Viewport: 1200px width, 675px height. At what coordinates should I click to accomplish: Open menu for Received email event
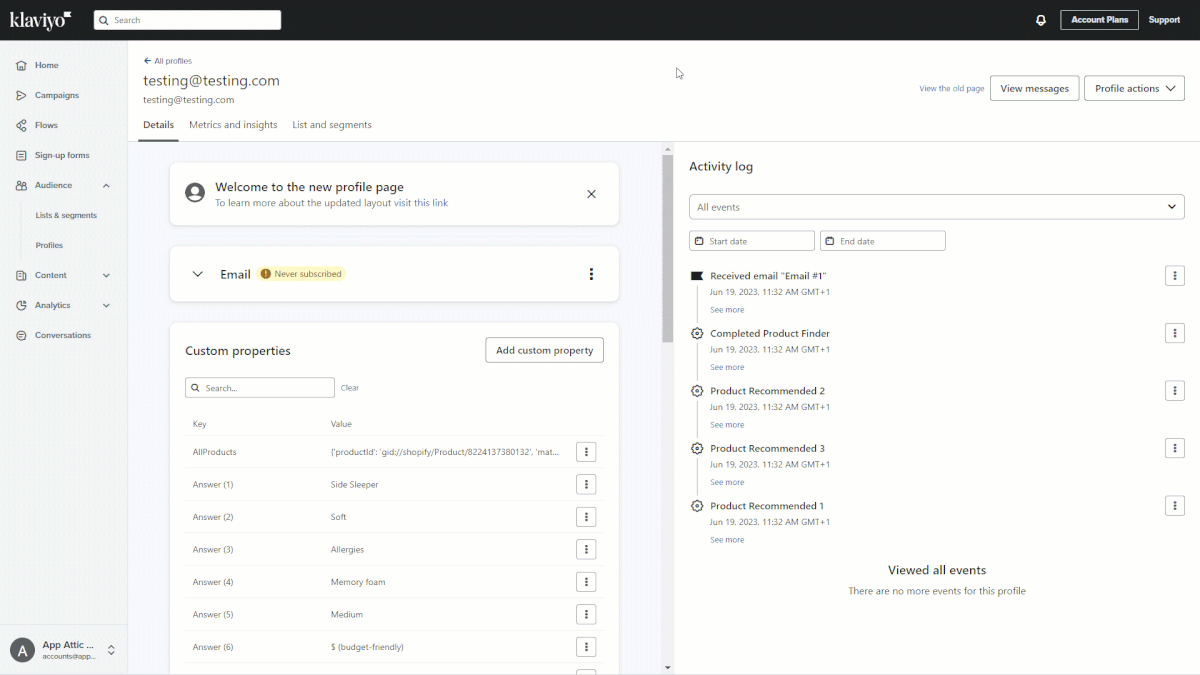click(x=1174, y=276)
